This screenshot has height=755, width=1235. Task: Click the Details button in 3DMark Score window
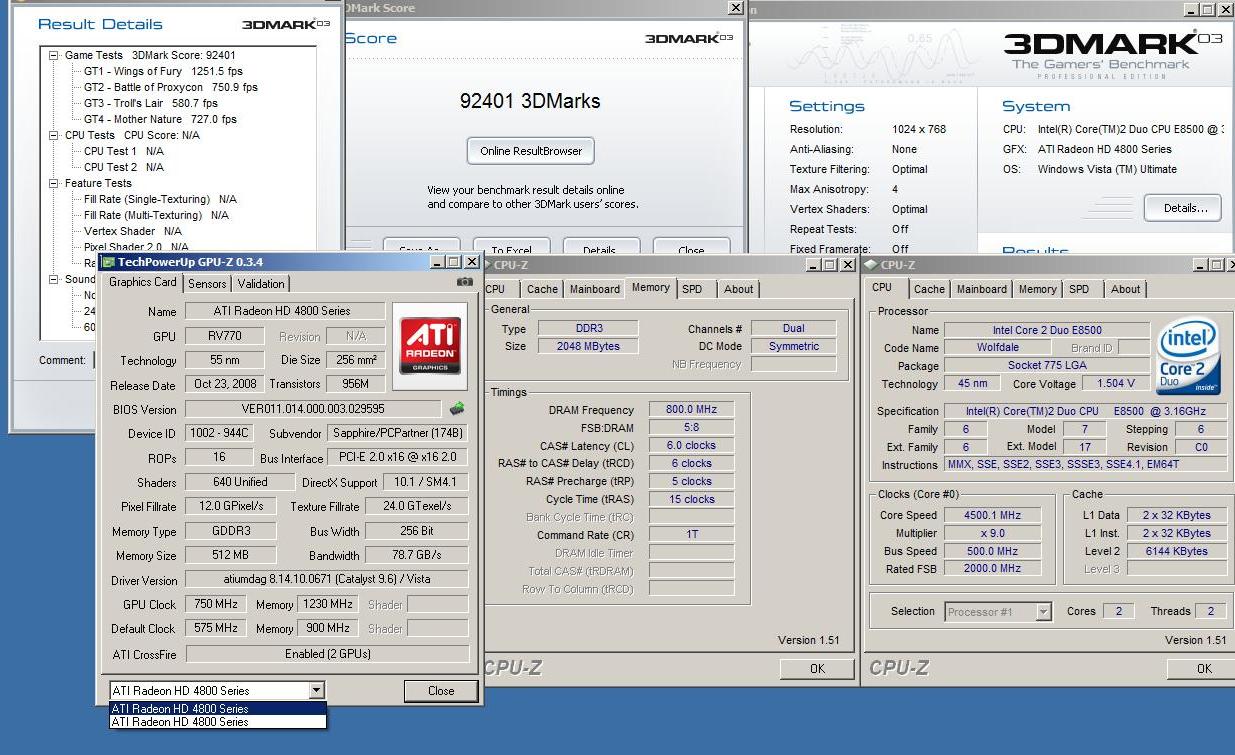pos(601,248)
